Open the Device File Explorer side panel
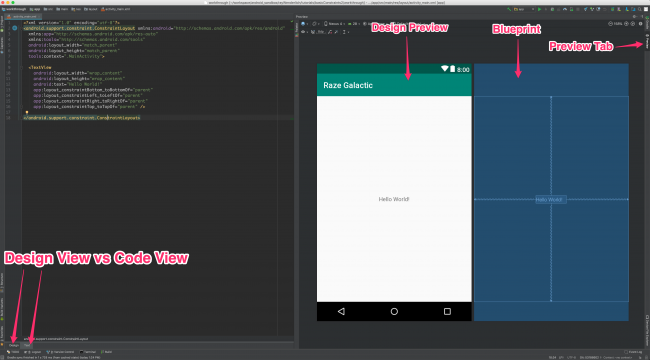This screenshot has width=650, height=360. pos(647,330)
